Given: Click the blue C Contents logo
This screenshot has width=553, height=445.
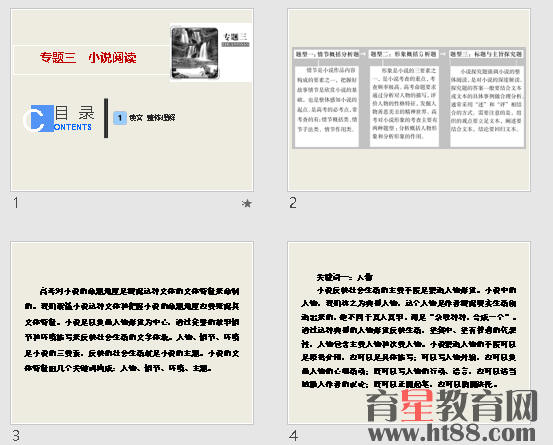Looking at the screenshot, I should 58,119.
